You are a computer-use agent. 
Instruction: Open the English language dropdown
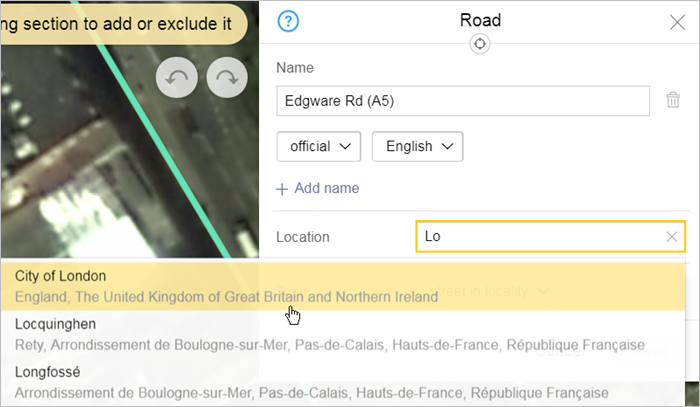tap(418, 146)
